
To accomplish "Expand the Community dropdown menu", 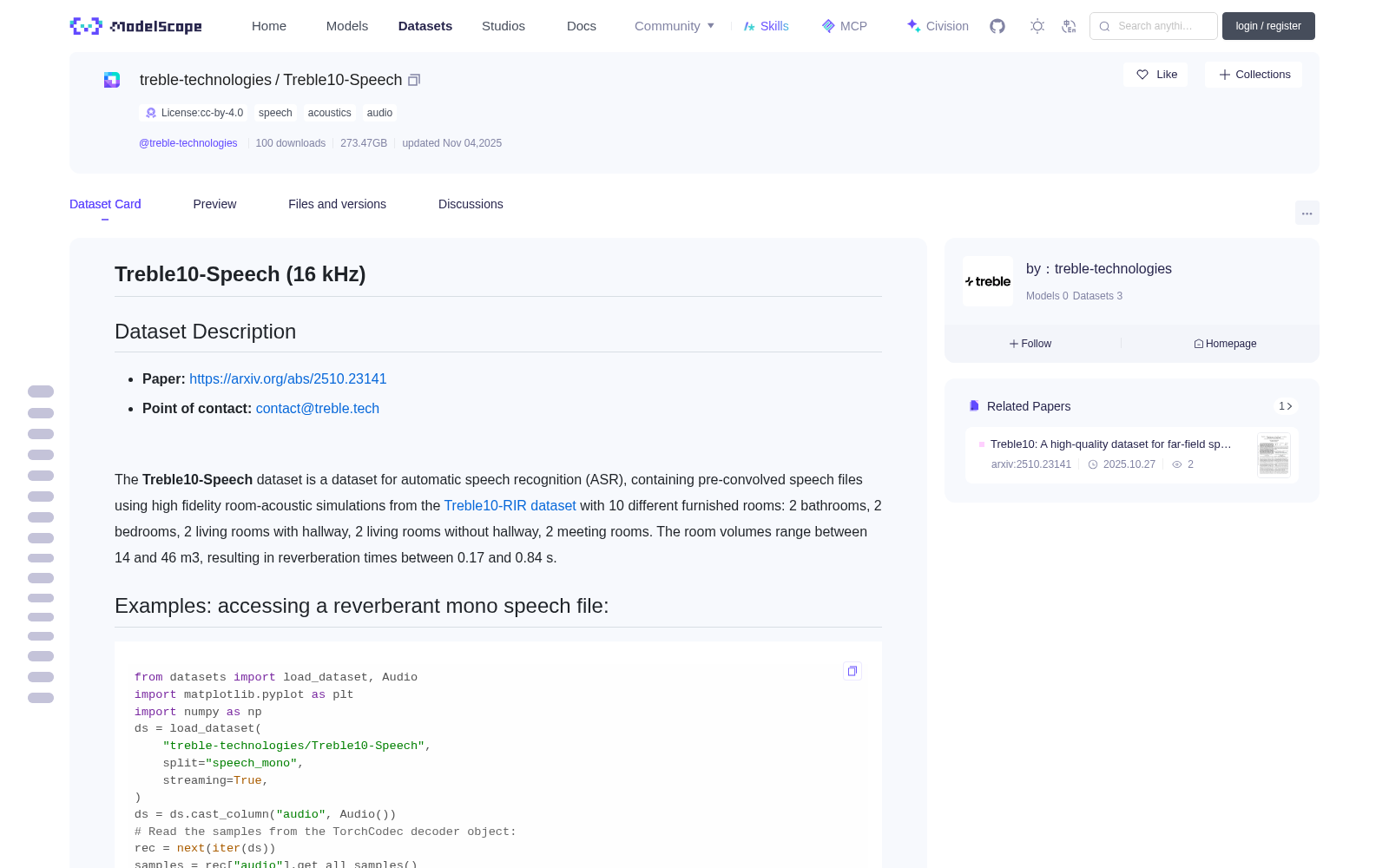I will pos(675,26).
